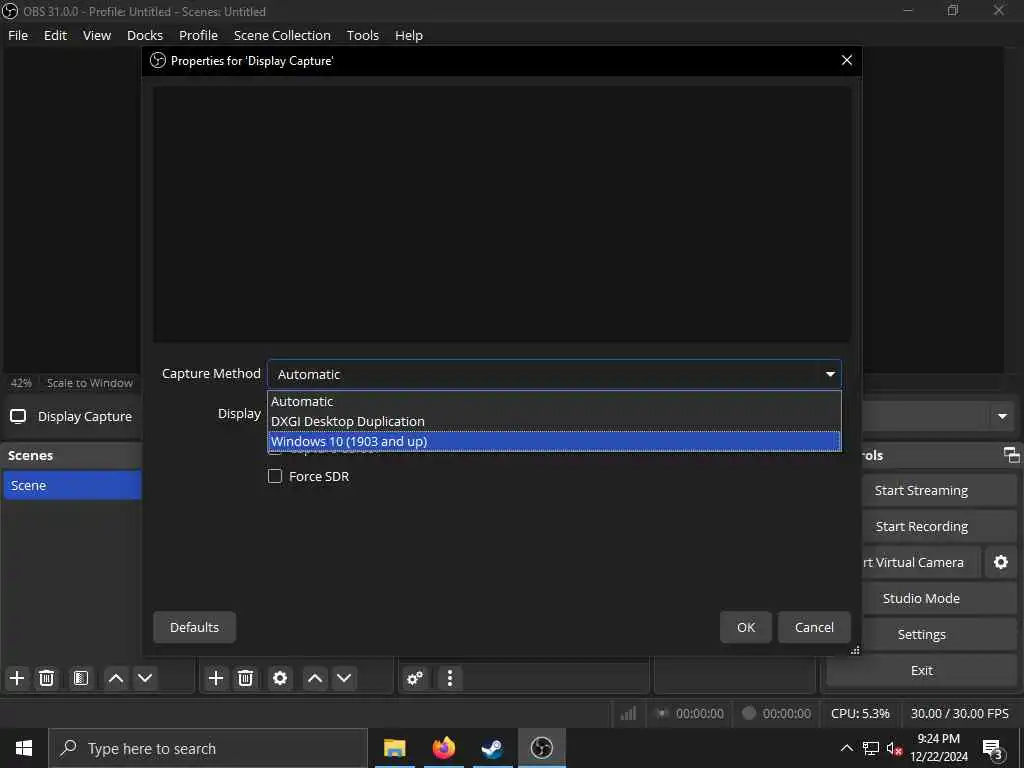
Task: Click the Windows taskbar search box
Action: 208,748
